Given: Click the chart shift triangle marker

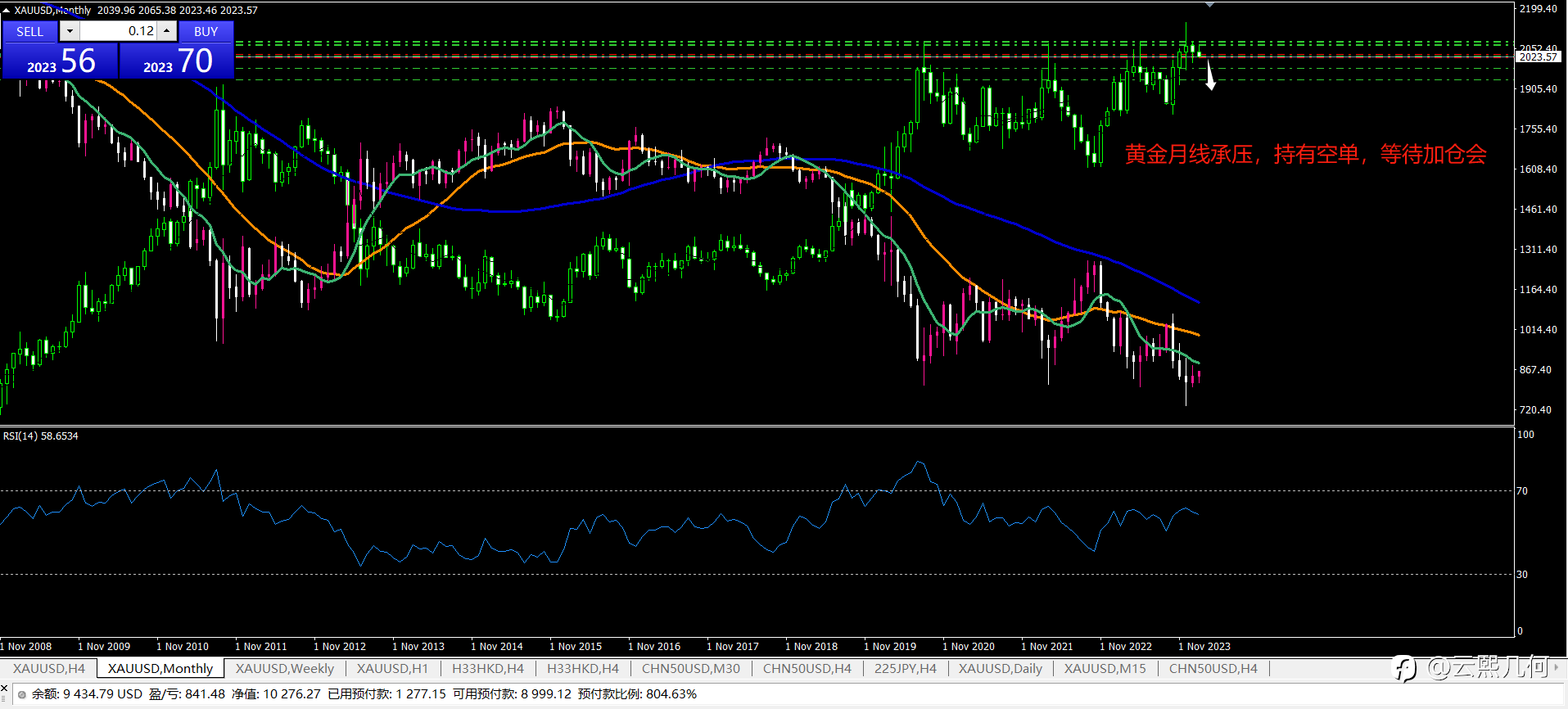Looking at the screenshot, I should (1209, 5).
